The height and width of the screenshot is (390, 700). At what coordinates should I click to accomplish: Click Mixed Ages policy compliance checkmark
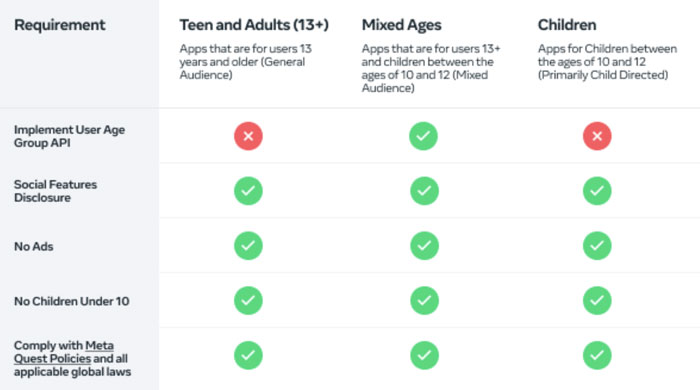(424, 356)
